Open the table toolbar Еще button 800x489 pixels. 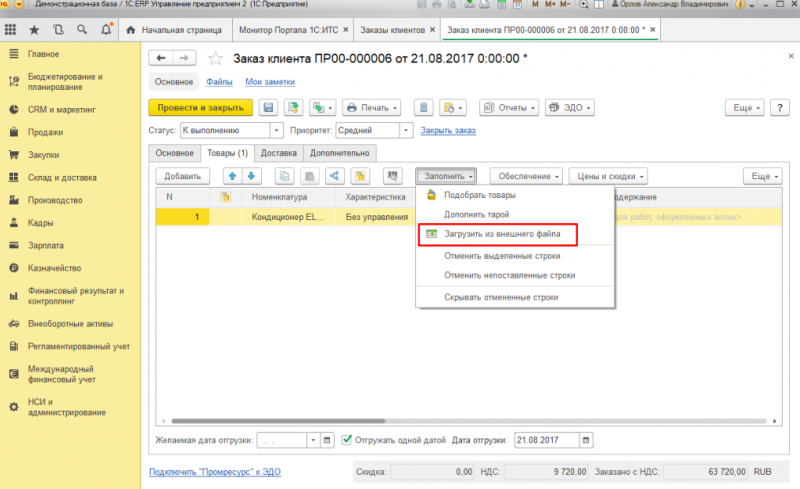pyautogui.click(x=763, y=176)
